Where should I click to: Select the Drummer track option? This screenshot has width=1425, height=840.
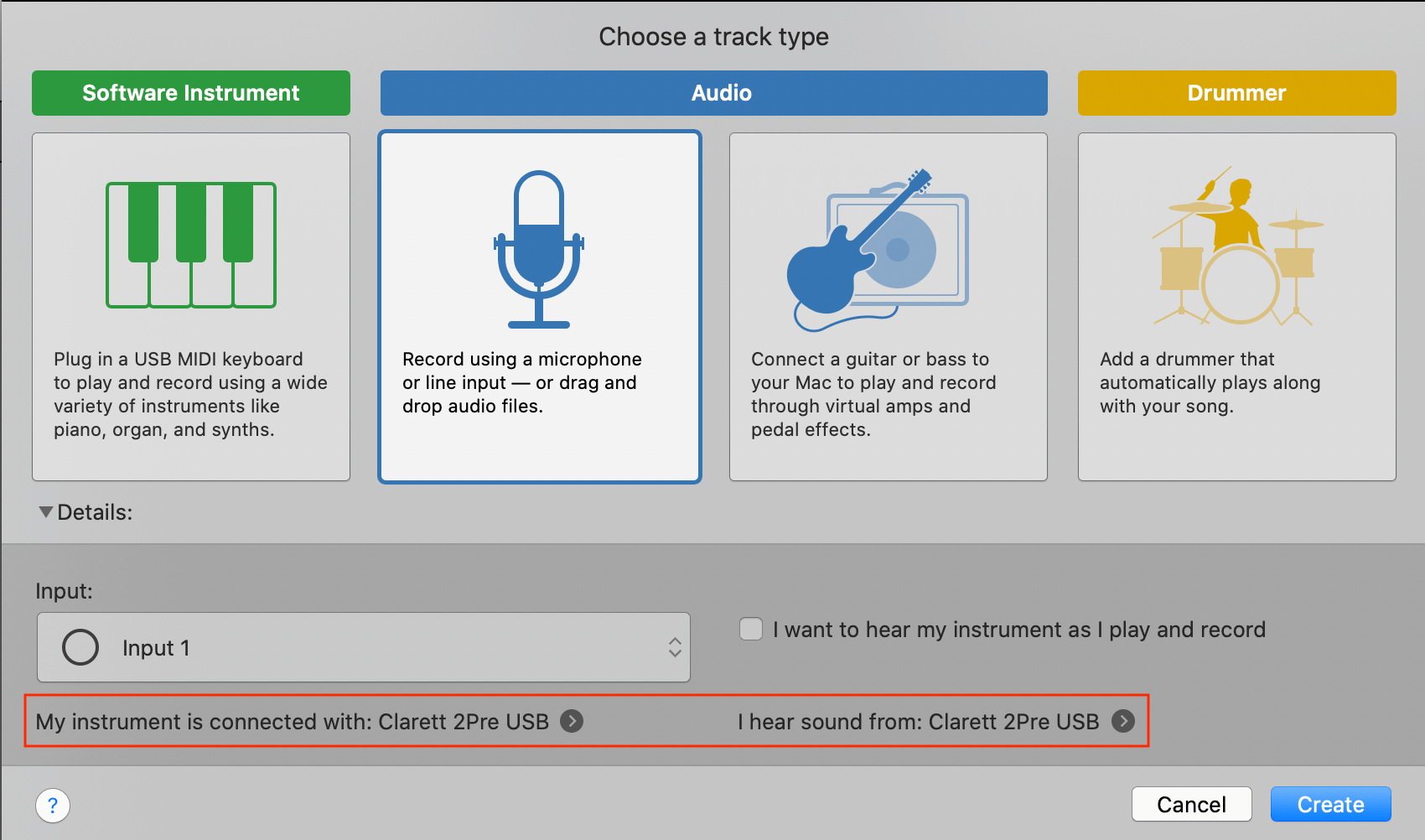pos(1236,306)
